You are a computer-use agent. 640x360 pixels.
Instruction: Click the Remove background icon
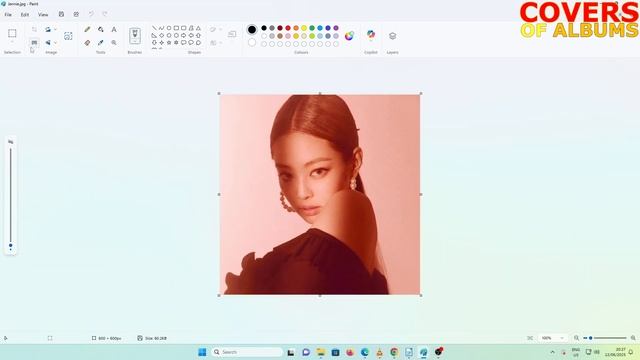(68, 36)
